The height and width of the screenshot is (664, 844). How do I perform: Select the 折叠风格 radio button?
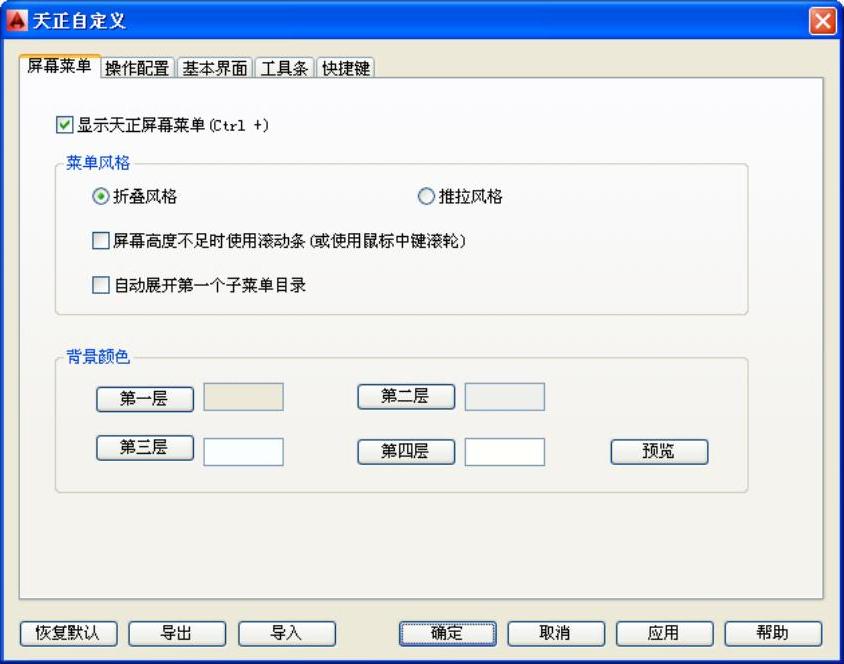(101, 196)
